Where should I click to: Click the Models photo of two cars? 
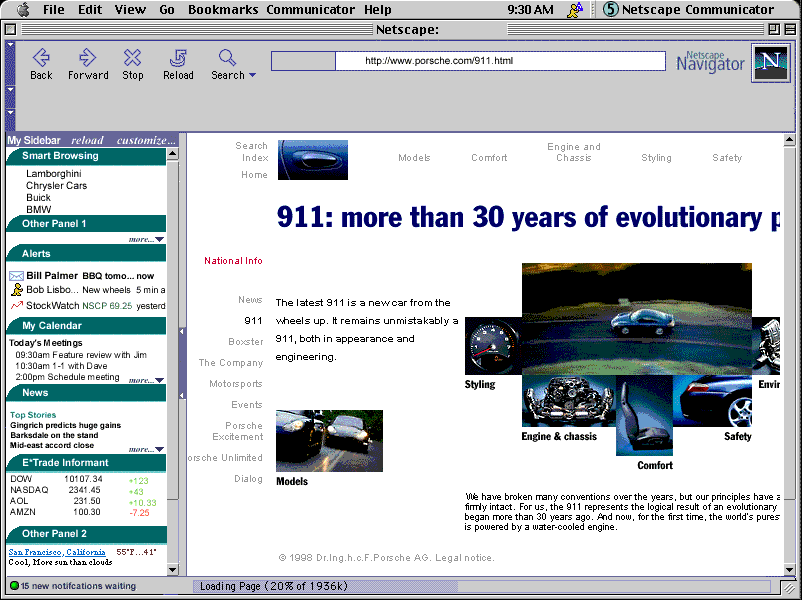tap(329, 441)
